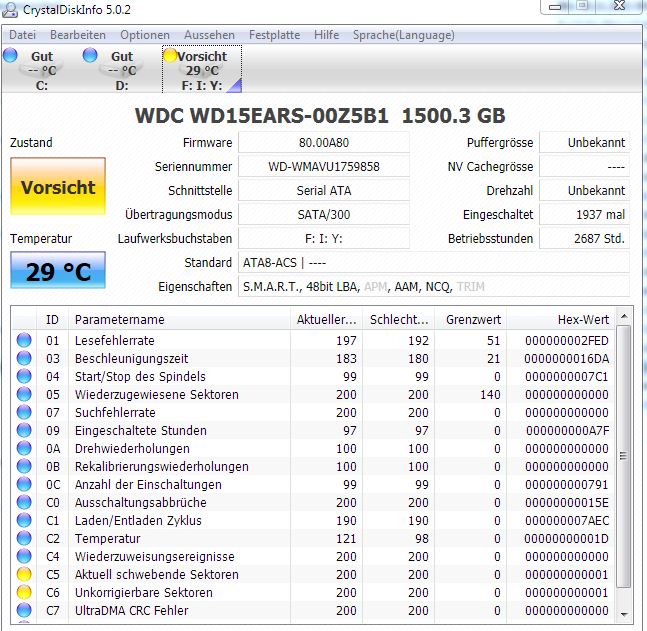Click the SMART list vertical scrollbar thumb
The image size is (647, 631).
point(624,456)
